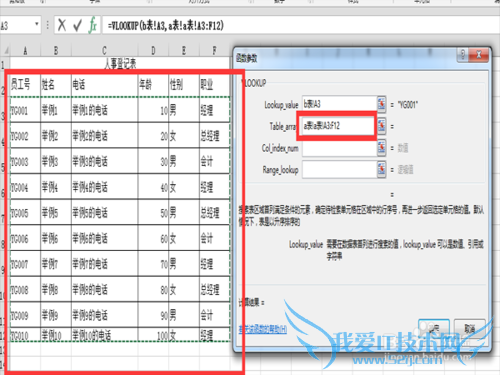This screenshot has width=500, height=375.
Task: Click the 电话 header cell
Action: click(x=104, y=84)
